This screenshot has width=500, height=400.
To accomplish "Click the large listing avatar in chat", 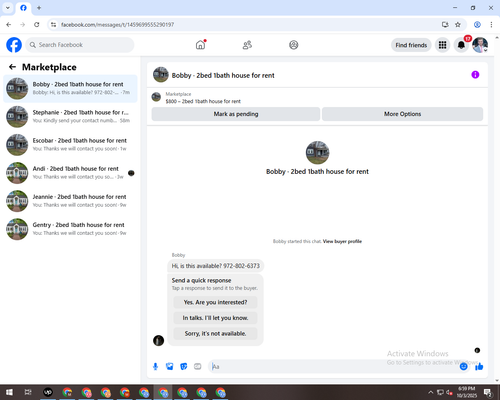I will 317,153.
